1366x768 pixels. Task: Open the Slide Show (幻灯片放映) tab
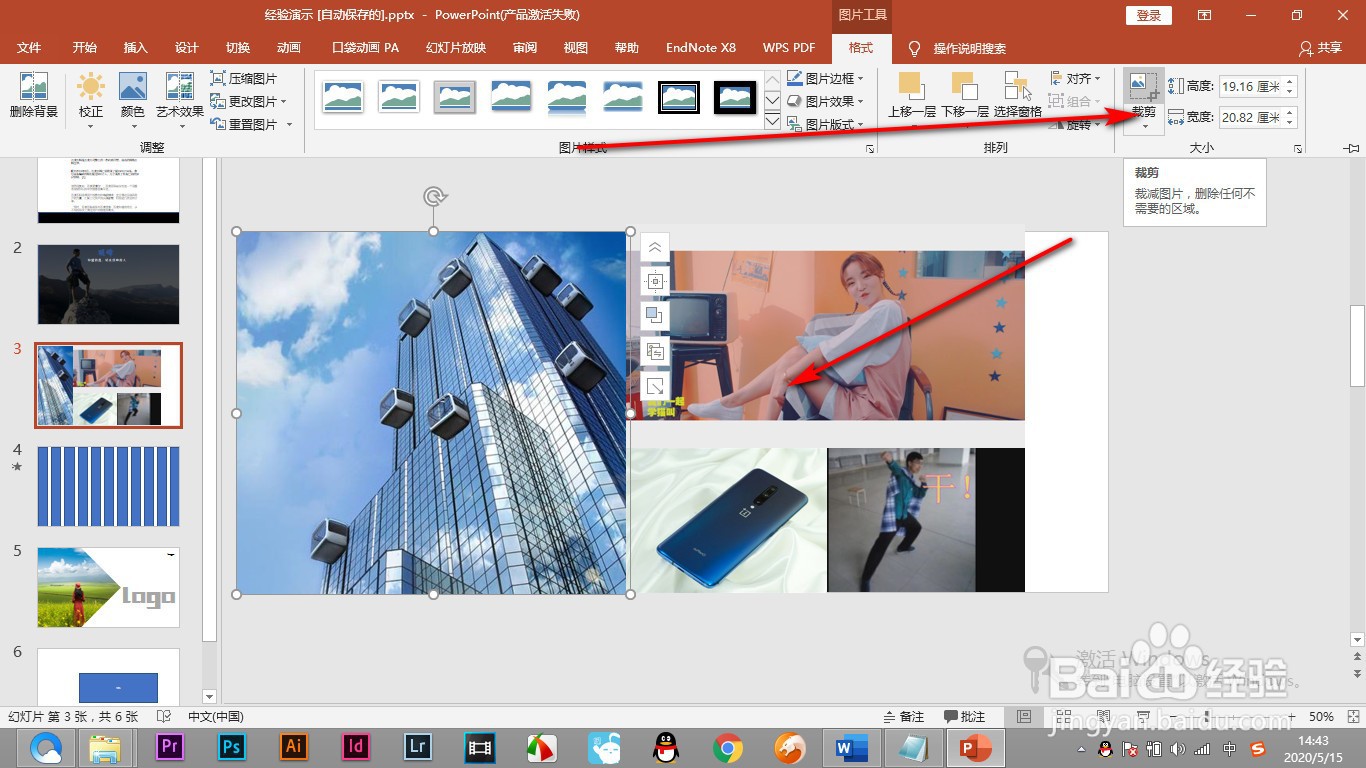click(456, 48)
